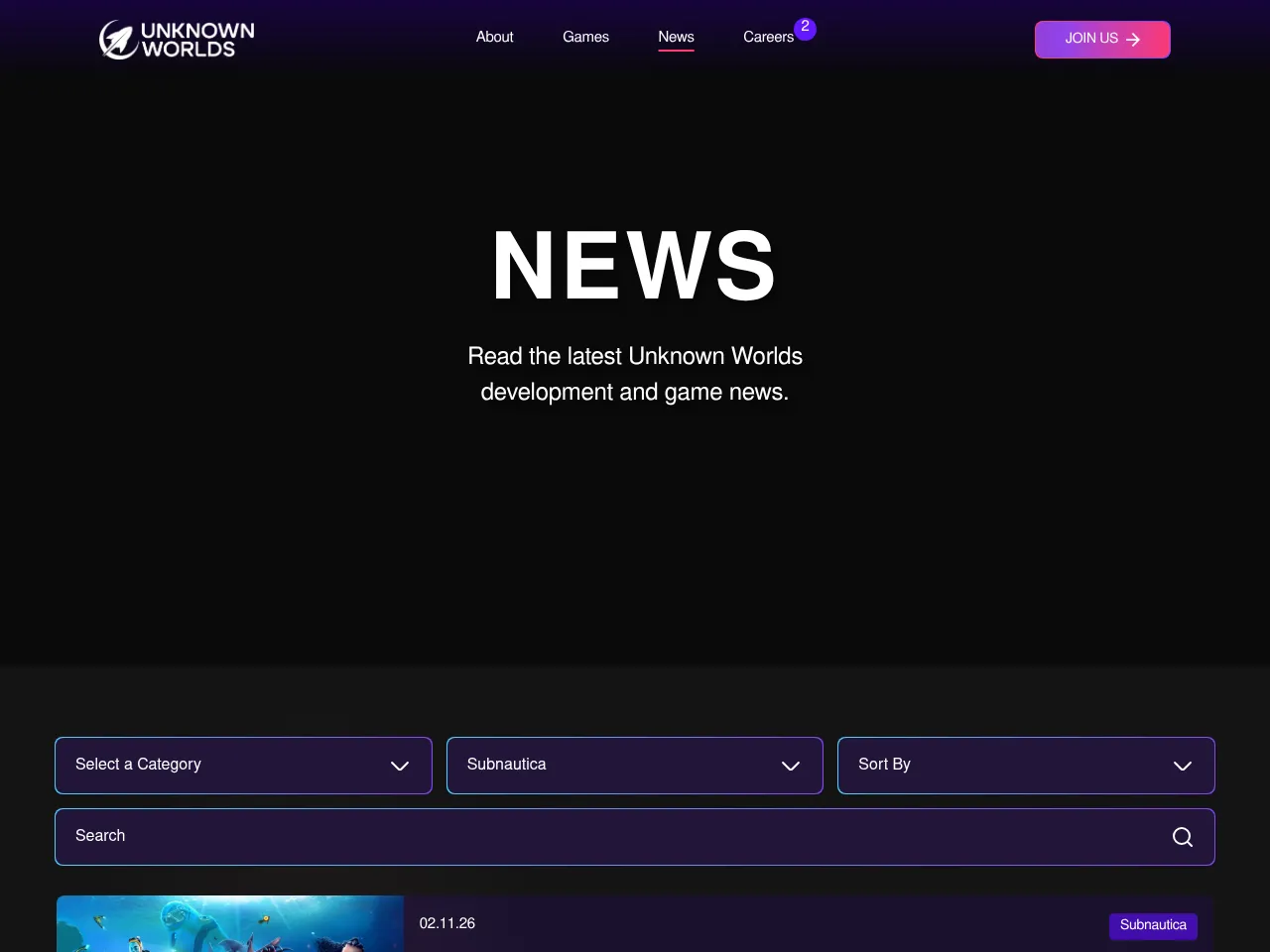This screenshot has width=1270, height=952.
Task: Click the magnifying glass search icon
Action: point(1182,837)
